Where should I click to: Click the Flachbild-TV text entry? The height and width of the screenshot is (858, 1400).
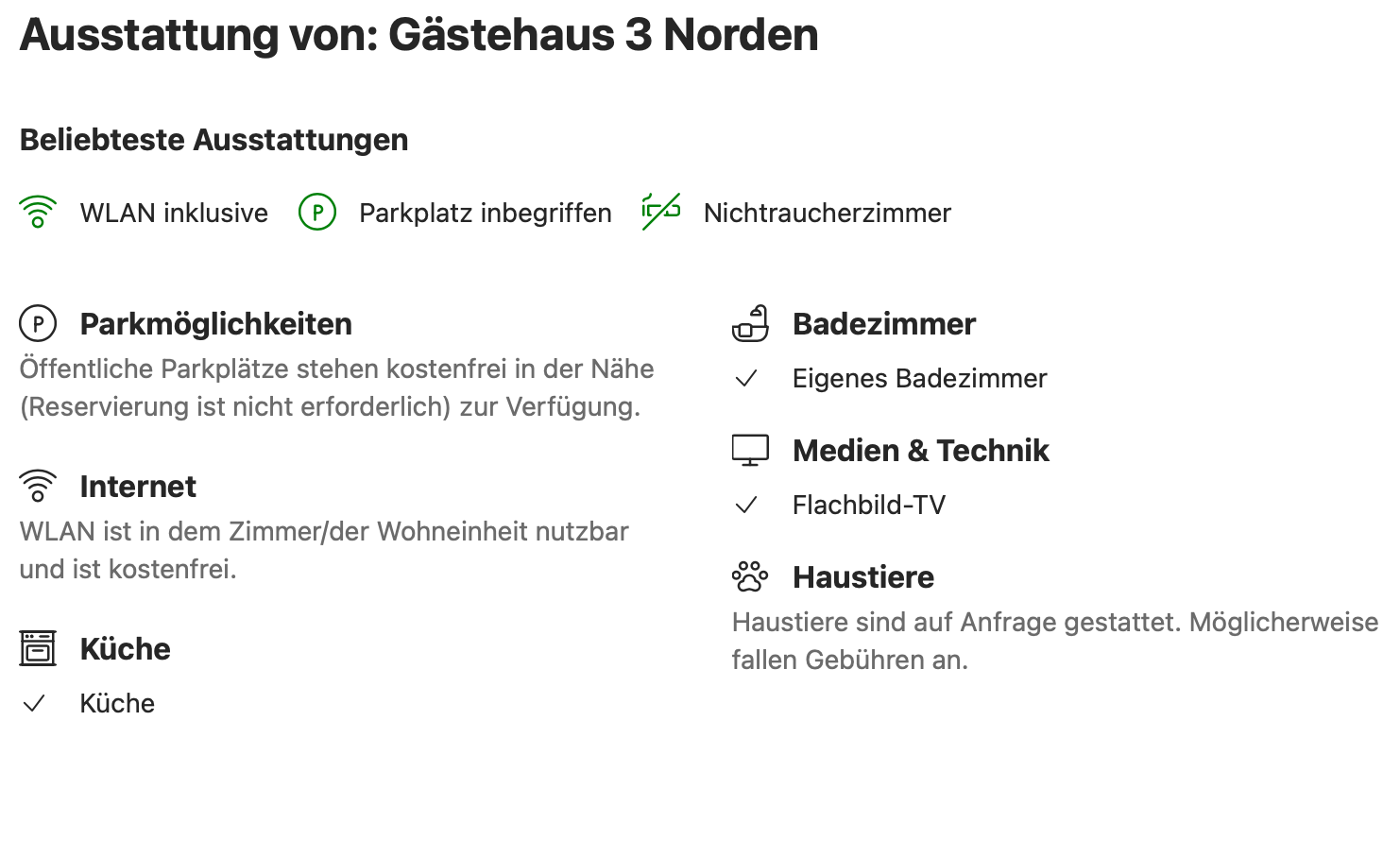point(869,506)
